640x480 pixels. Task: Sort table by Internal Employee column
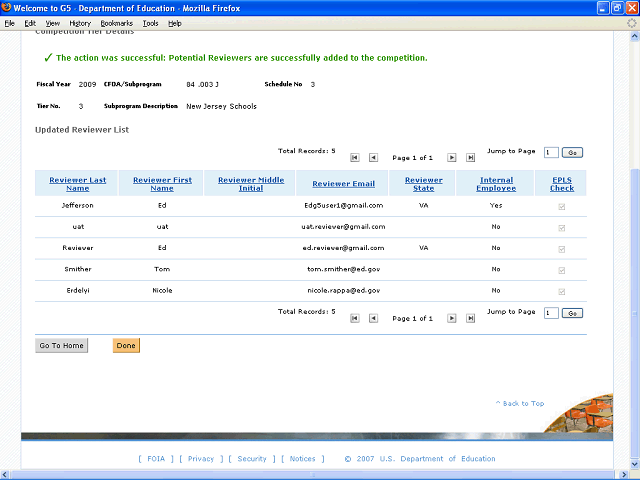click(496, 184)
